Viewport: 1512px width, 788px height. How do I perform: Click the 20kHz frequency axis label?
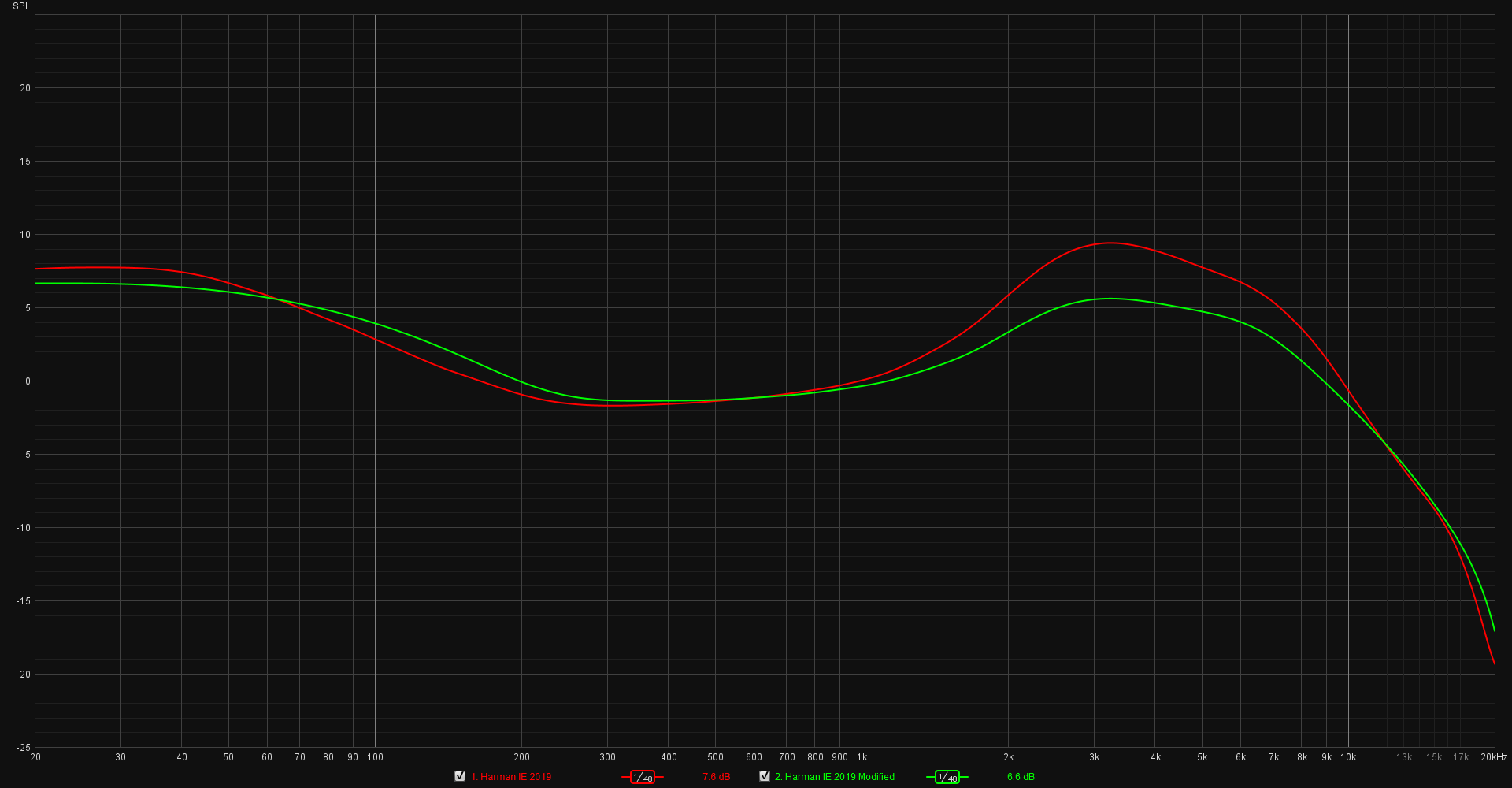1494,757
